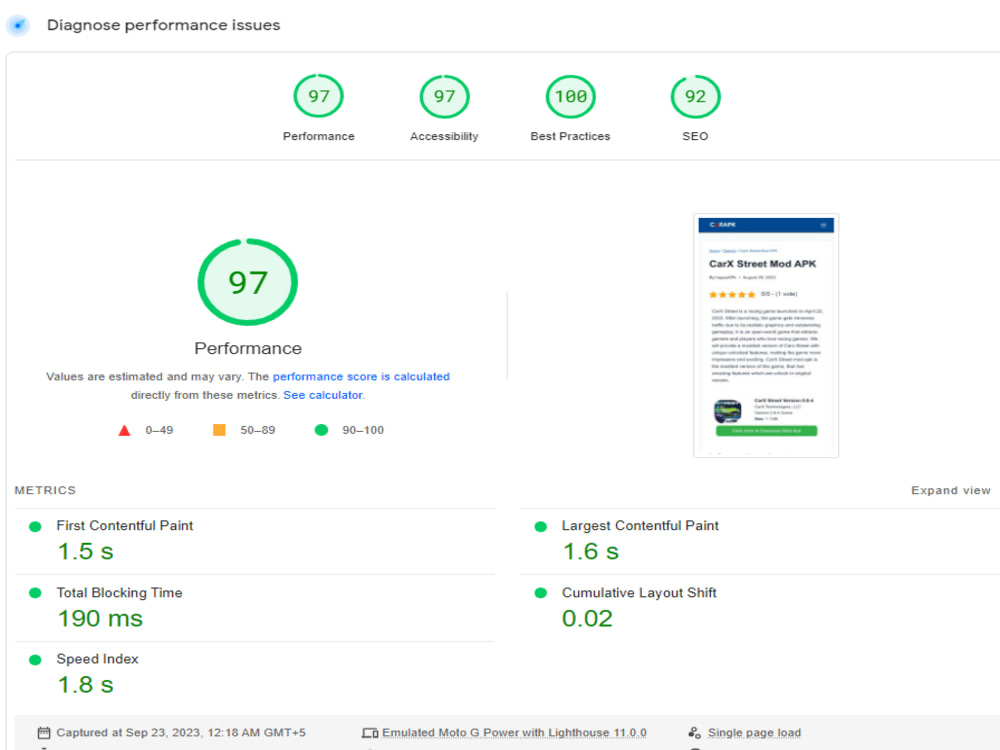1000x750 pixels.
Task: Click the 1.6 s Largest Contentful Paint value
Action: [x=591, y=551]
